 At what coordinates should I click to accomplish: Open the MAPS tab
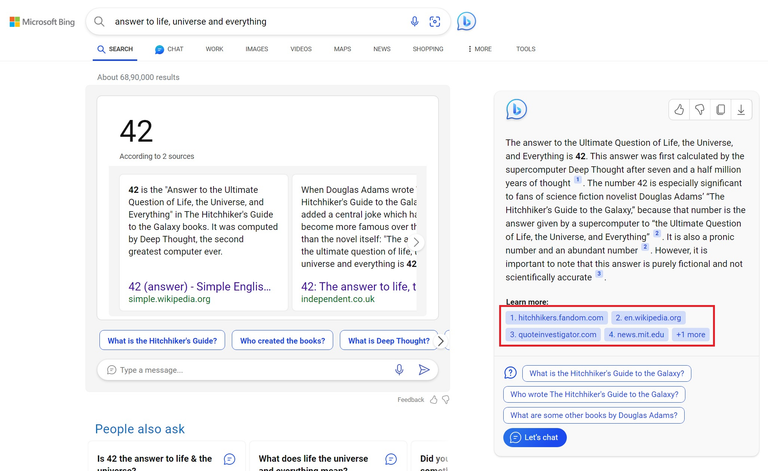pyautogui.click(x=342, y=49)
